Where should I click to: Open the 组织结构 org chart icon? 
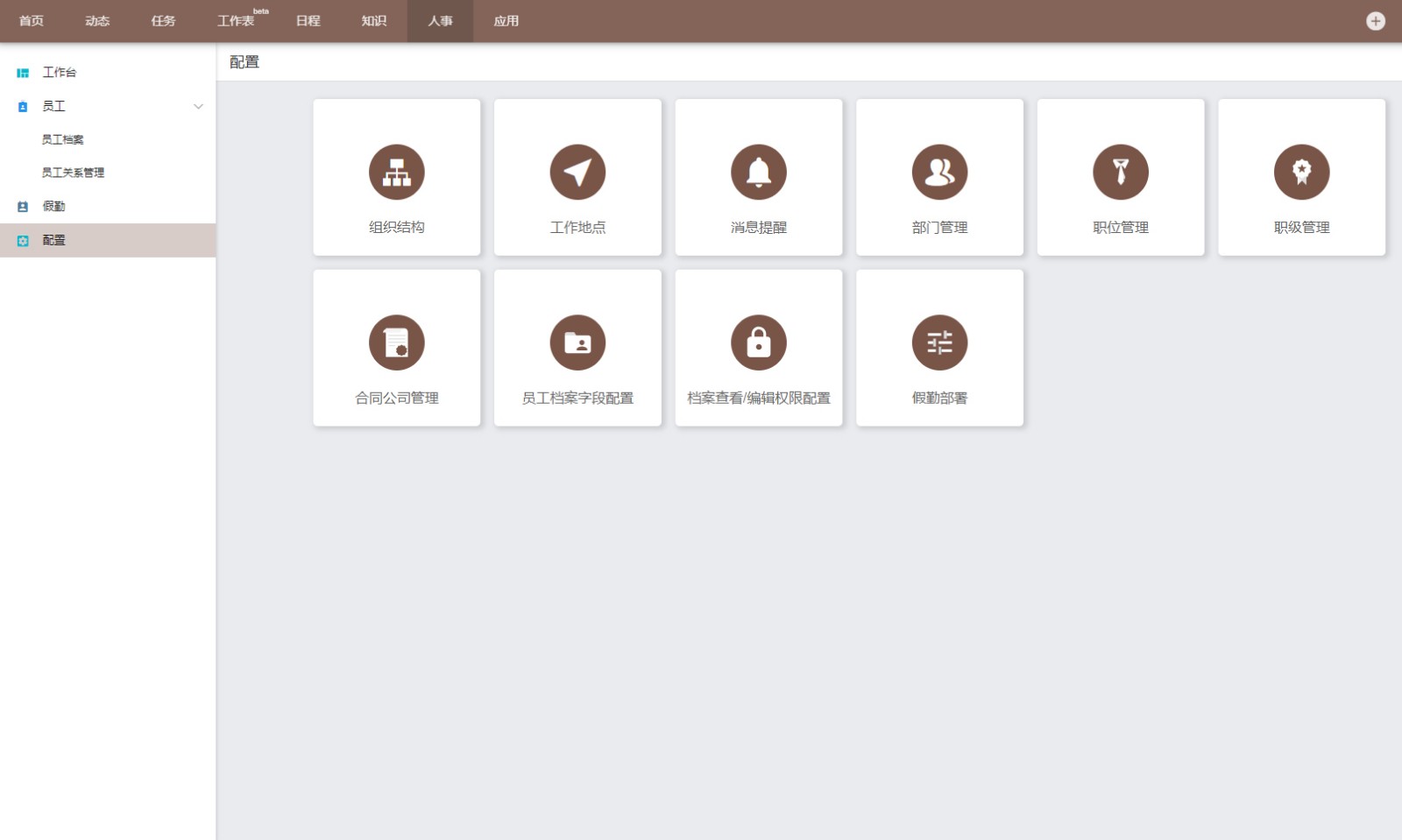tap(396, 172)
